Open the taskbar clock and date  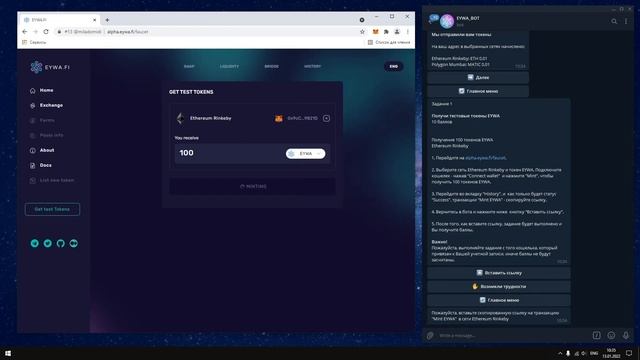[x=611, y=353]
